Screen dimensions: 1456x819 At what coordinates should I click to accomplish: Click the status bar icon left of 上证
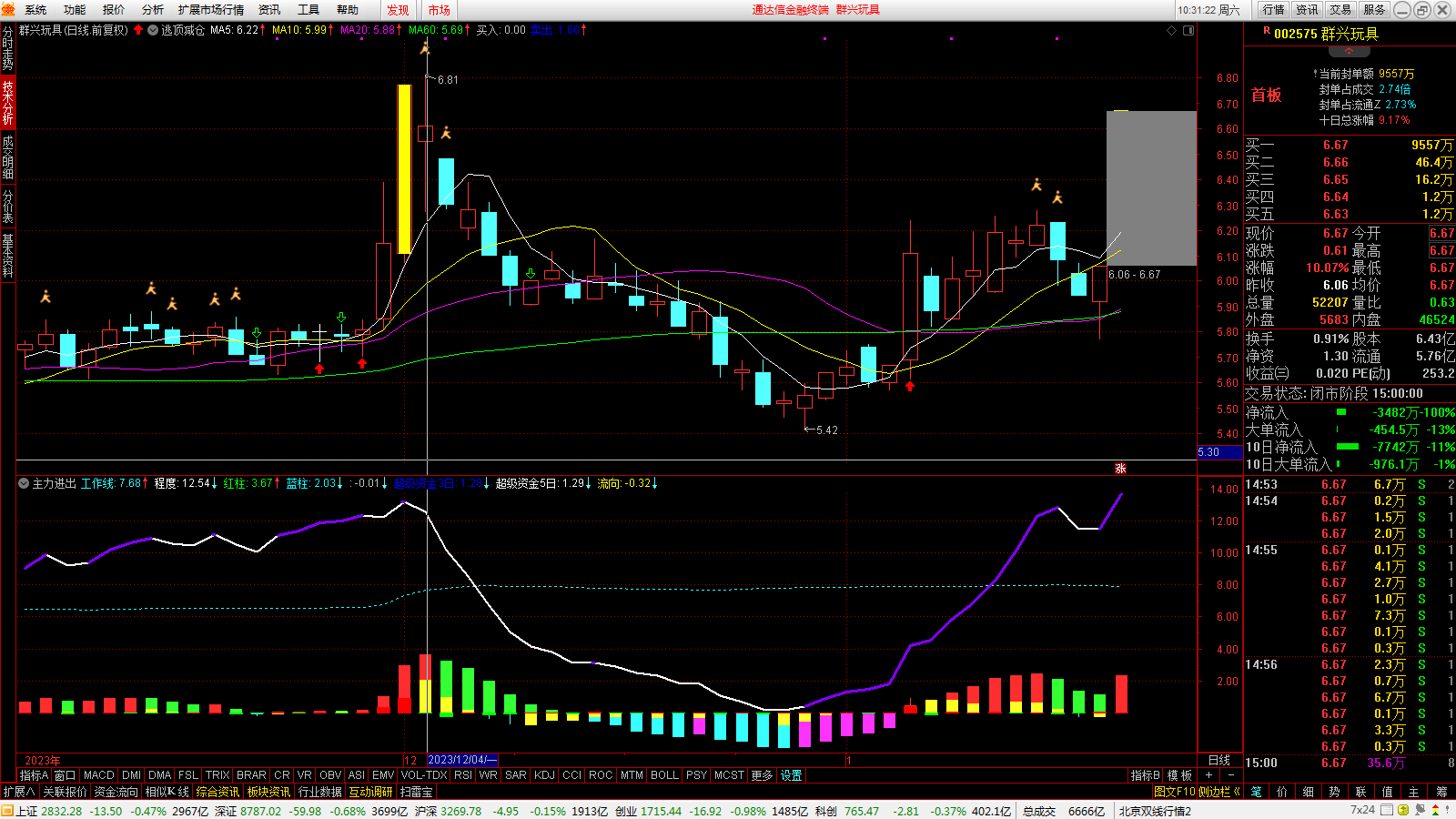click(x=7, y=811)
